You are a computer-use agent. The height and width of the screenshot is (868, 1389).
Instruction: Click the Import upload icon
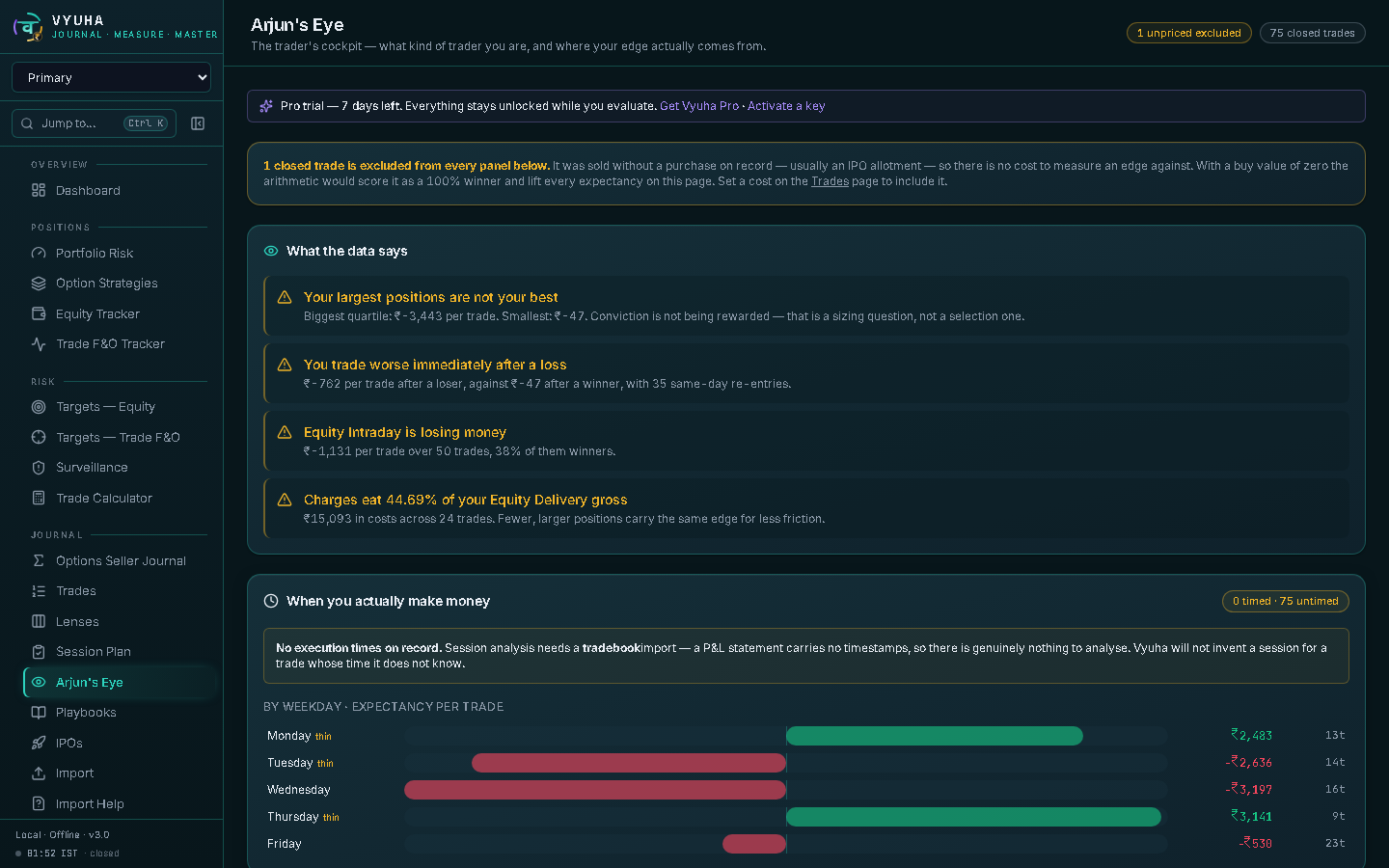tap(39, 773)
